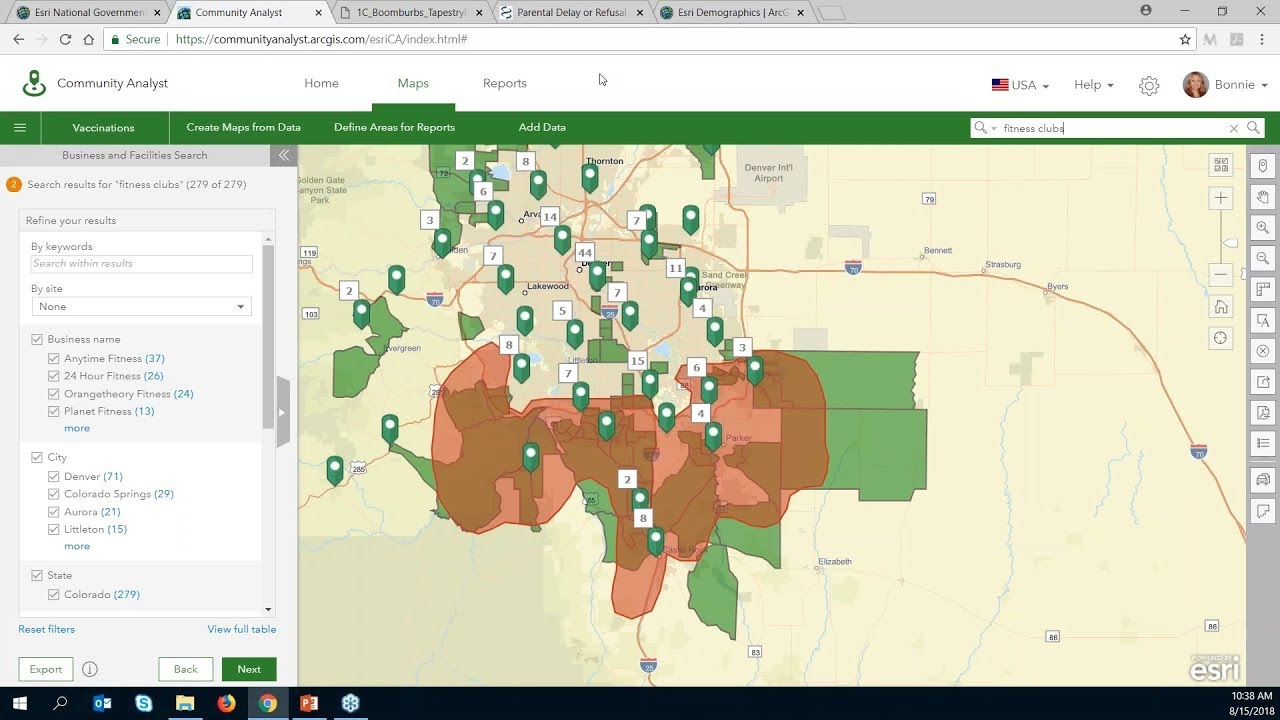The image size is (1280, 720).
Task: Click the car drive-time icon
Action: [x=1263, y=480]
